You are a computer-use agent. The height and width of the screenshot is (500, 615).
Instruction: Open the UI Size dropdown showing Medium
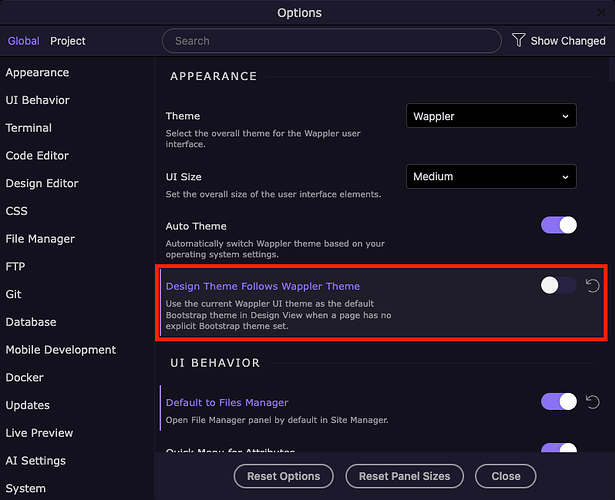point(491,177)
